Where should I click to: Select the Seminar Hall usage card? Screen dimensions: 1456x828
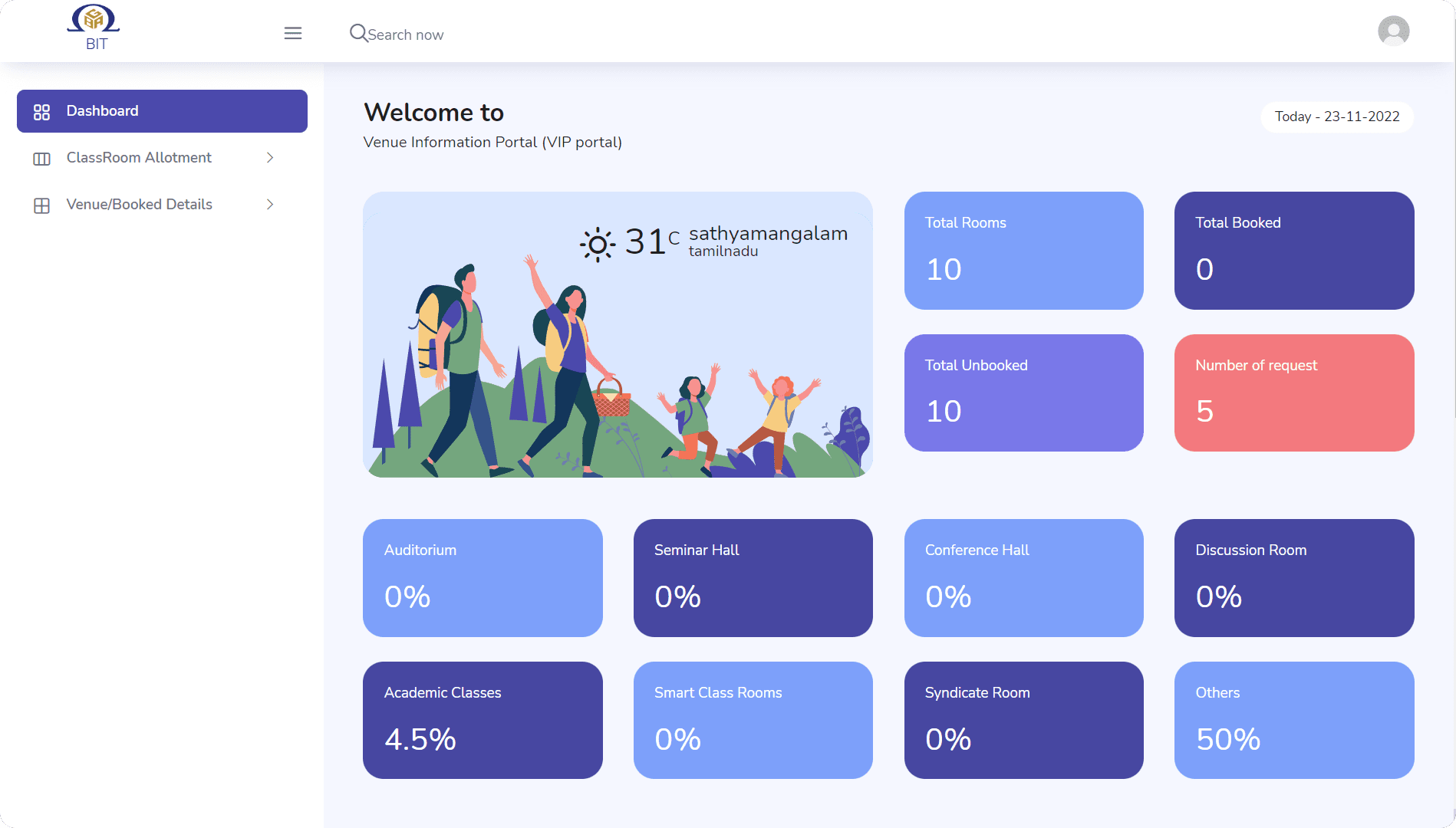tap(753, 578)
